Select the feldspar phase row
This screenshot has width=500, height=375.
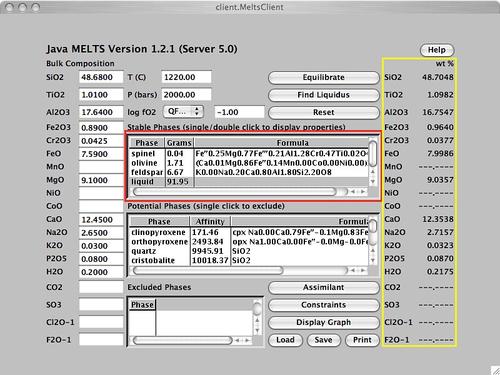pos(249,172)
